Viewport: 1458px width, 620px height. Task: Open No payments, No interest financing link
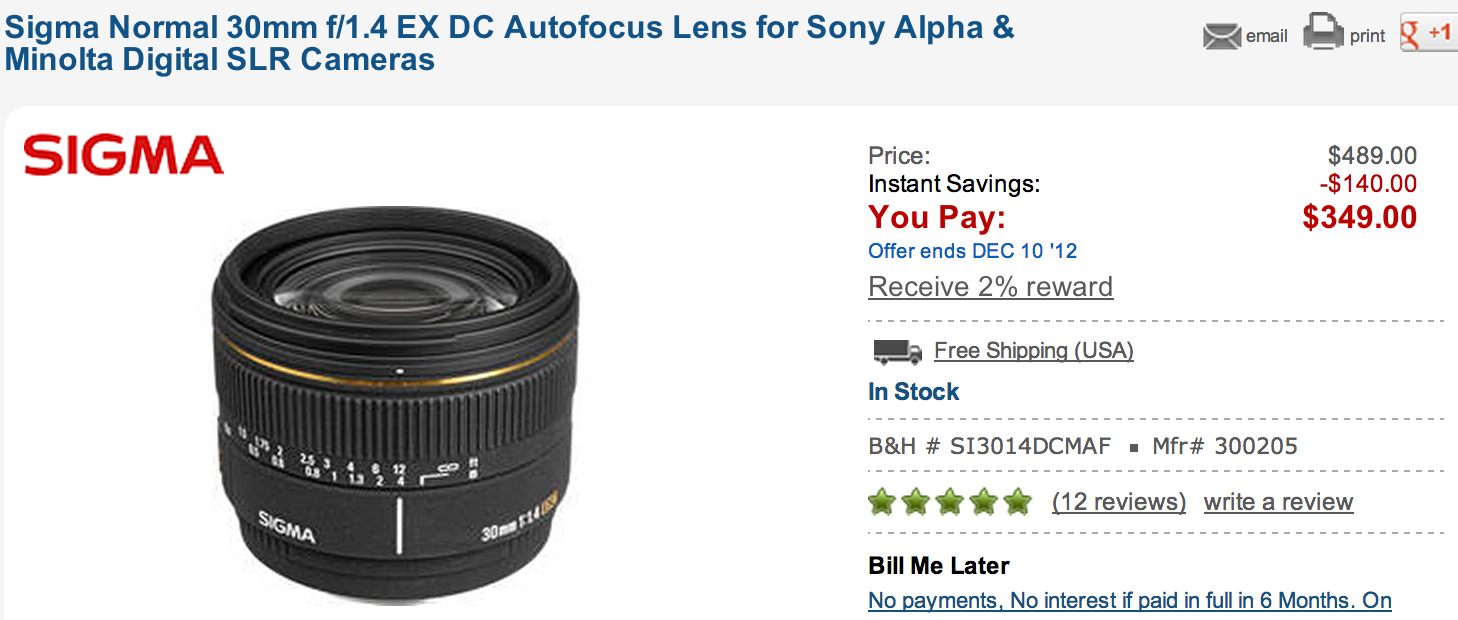pos(1130,601)
